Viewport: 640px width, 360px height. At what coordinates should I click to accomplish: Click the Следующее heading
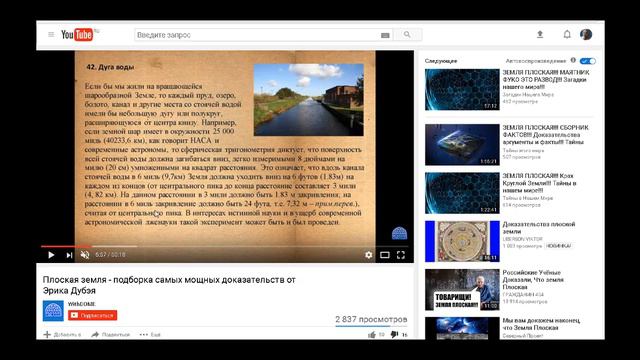tap(441, 61)
